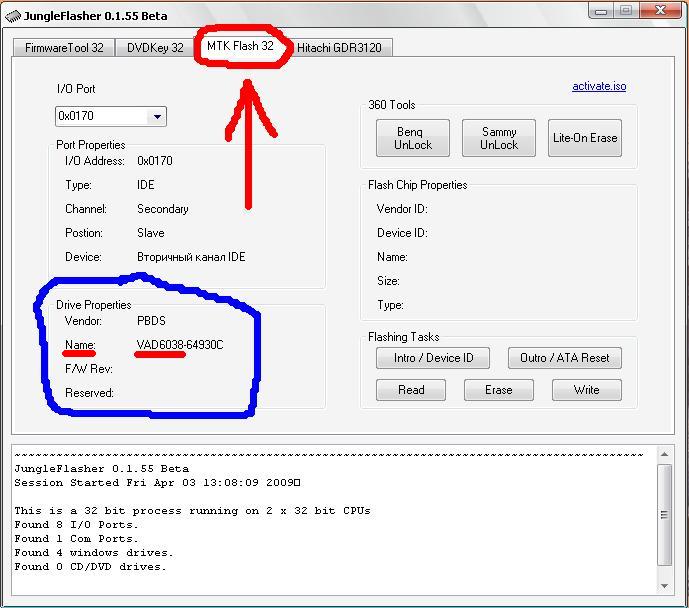
Task: Switch to the DVDKey 32 tab
Action: pos(155,47)
